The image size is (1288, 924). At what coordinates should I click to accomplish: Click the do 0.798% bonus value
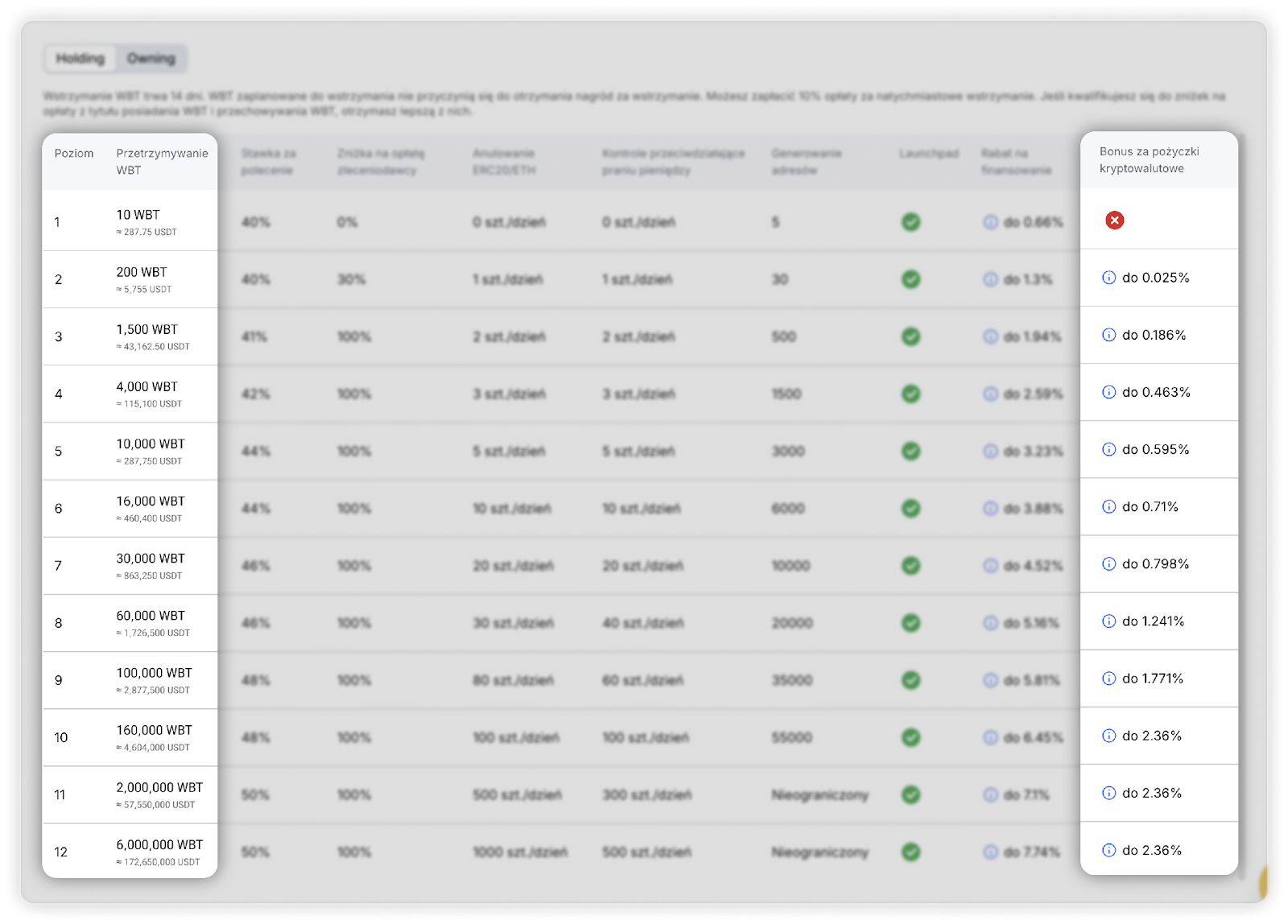click(x=1155, y=564)
